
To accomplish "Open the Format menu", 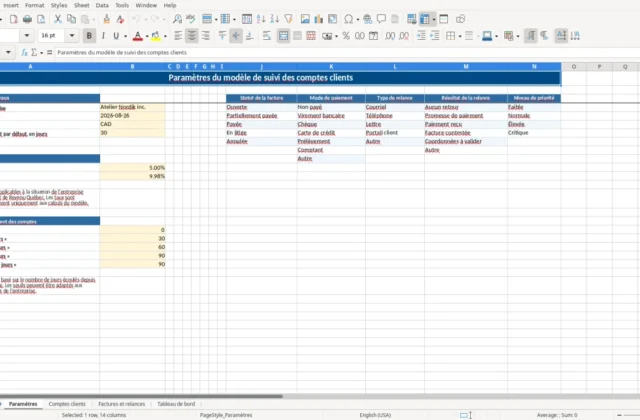I will 35,5.
